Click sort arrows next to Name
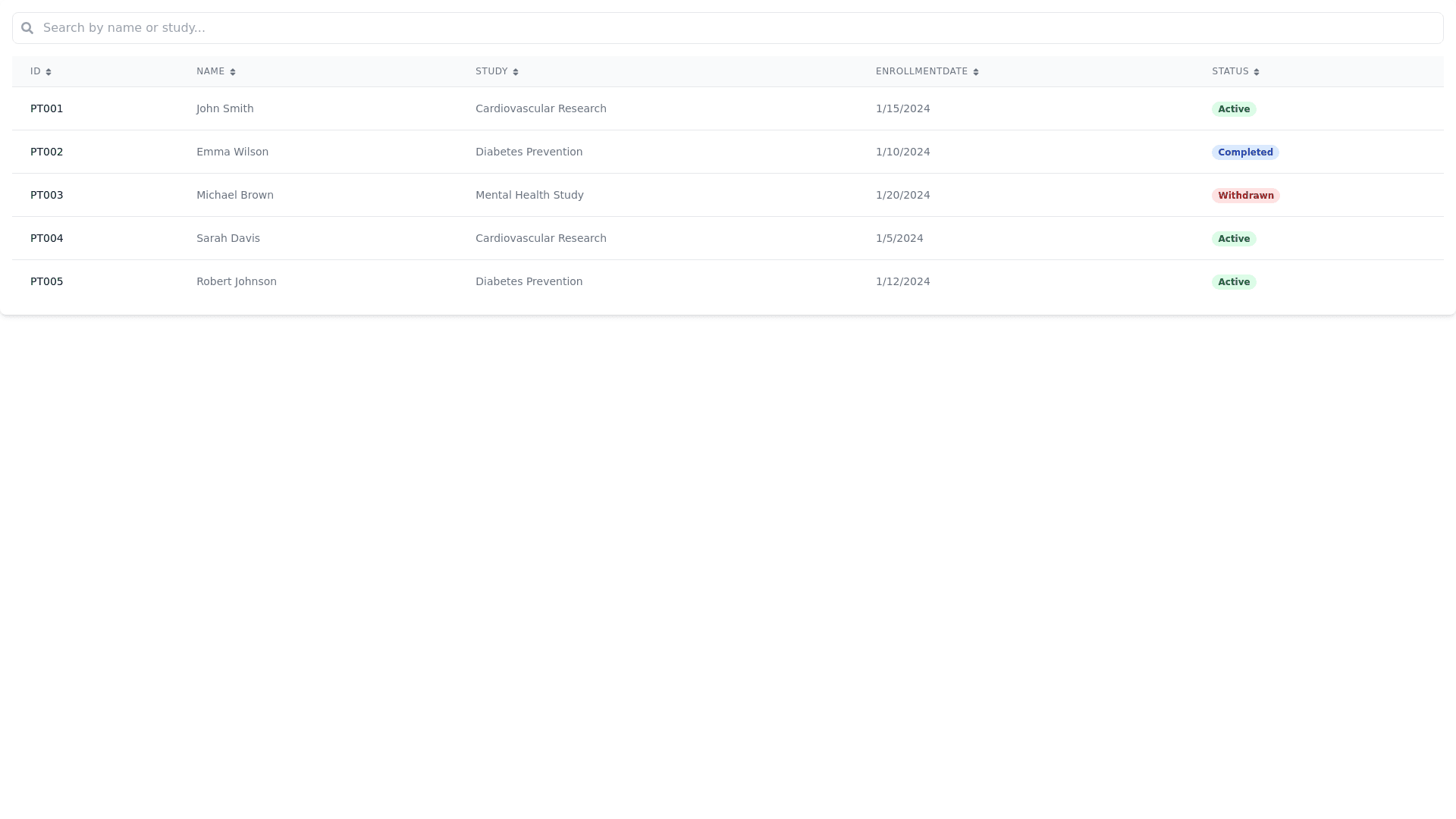This screenshot has width=1456, height=819. pyautogui.click(x=233, y=72)
